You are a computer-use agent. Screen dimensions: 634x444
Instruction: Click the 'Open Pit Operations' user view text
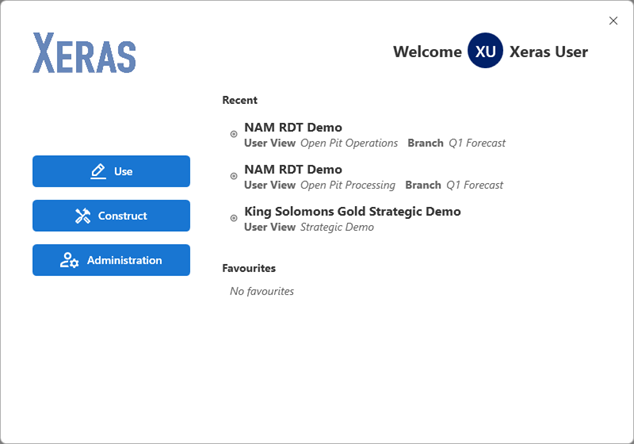[349, 143]
